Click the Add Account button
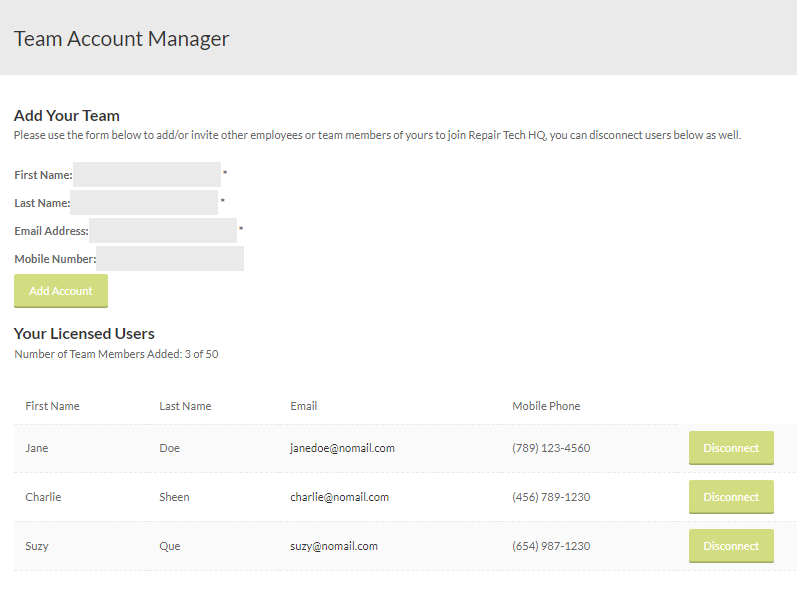The width and height of the screenshot is (797, 602). click(61, 291)
